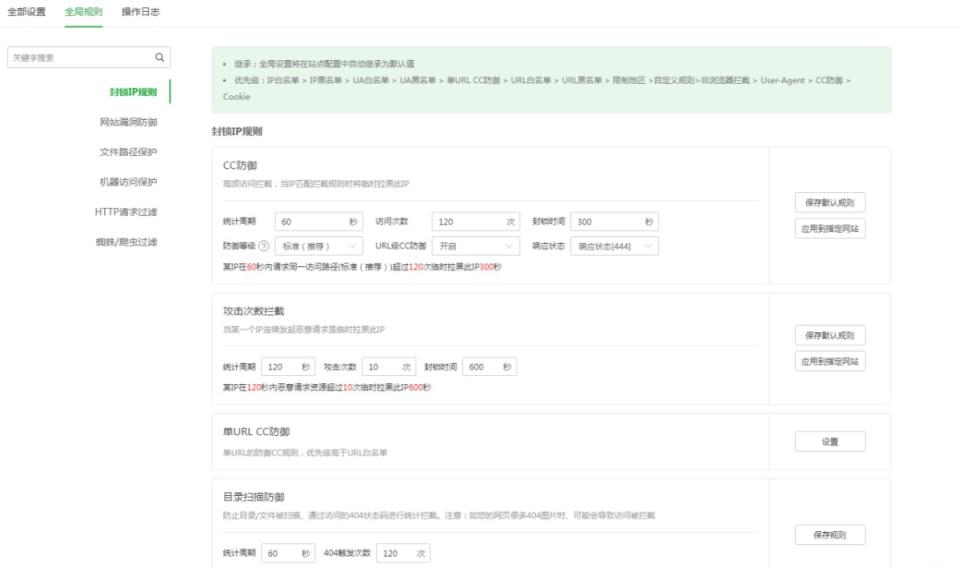Click 保存默认规则 for 攻击次数拦截
Viewport: 959px width, 568px height.
(x=830, y=335)
